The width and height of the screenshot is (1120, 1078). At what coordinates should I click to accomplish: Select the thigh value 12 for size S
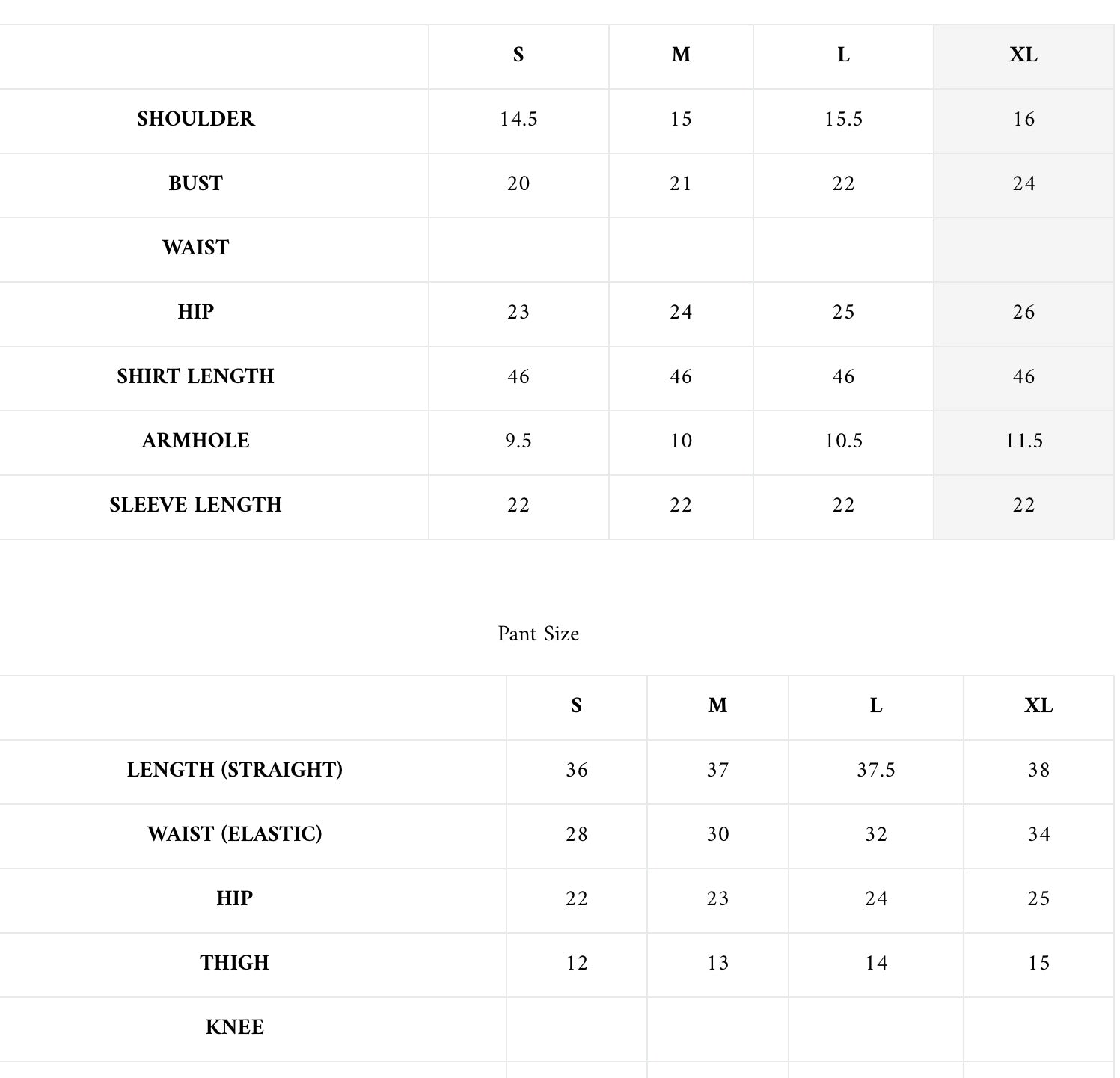pyautogui.click(x=576, y=963)
